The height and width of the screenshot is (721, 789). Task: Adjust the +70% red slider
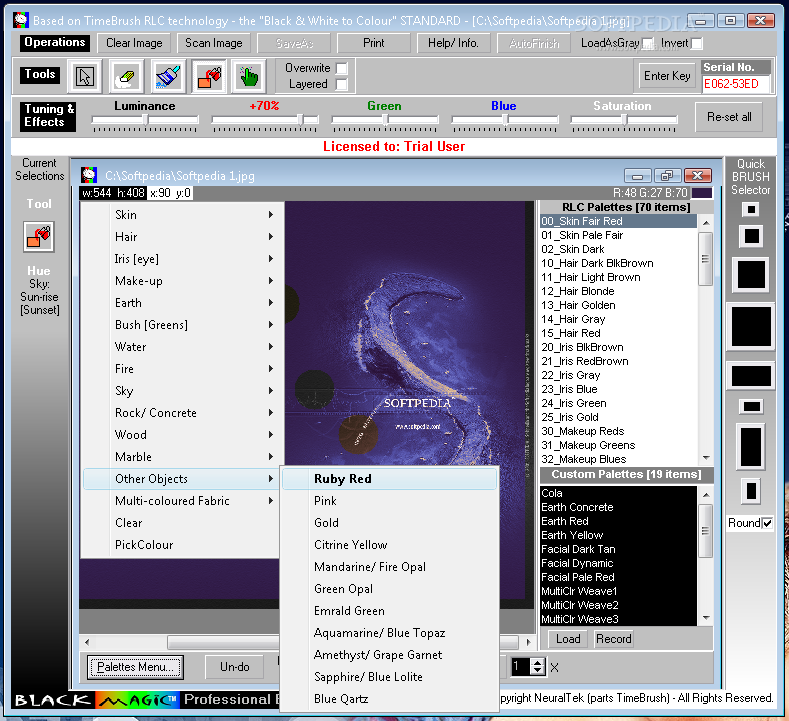[265, 120]
